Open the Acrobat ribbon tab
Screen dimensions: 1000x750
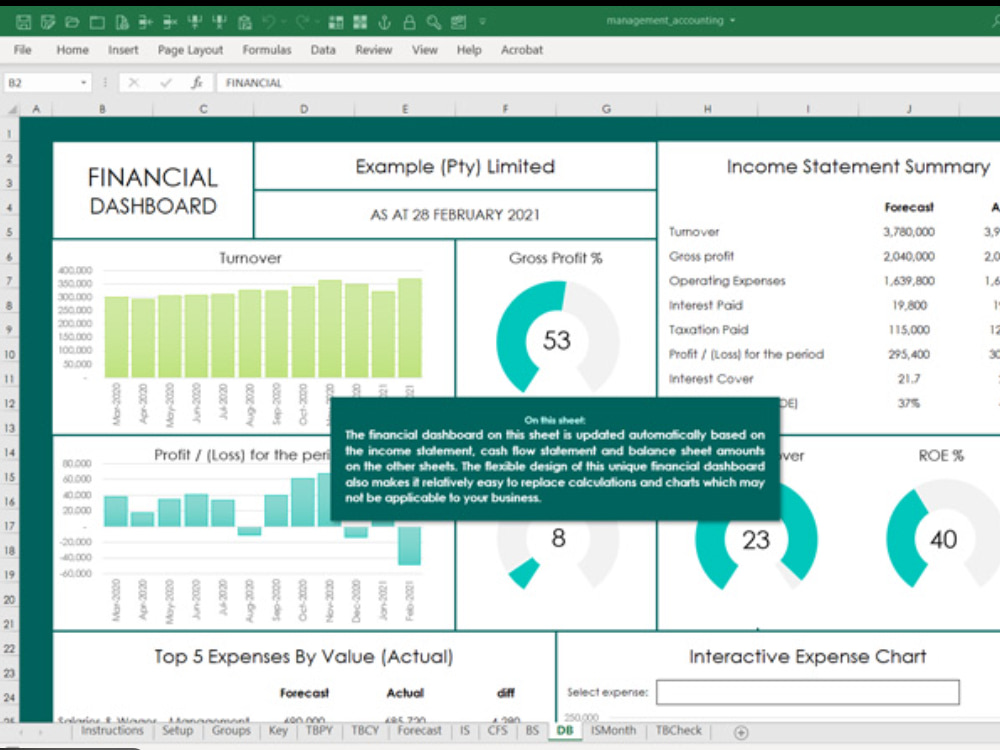click(x=522, y=50)
